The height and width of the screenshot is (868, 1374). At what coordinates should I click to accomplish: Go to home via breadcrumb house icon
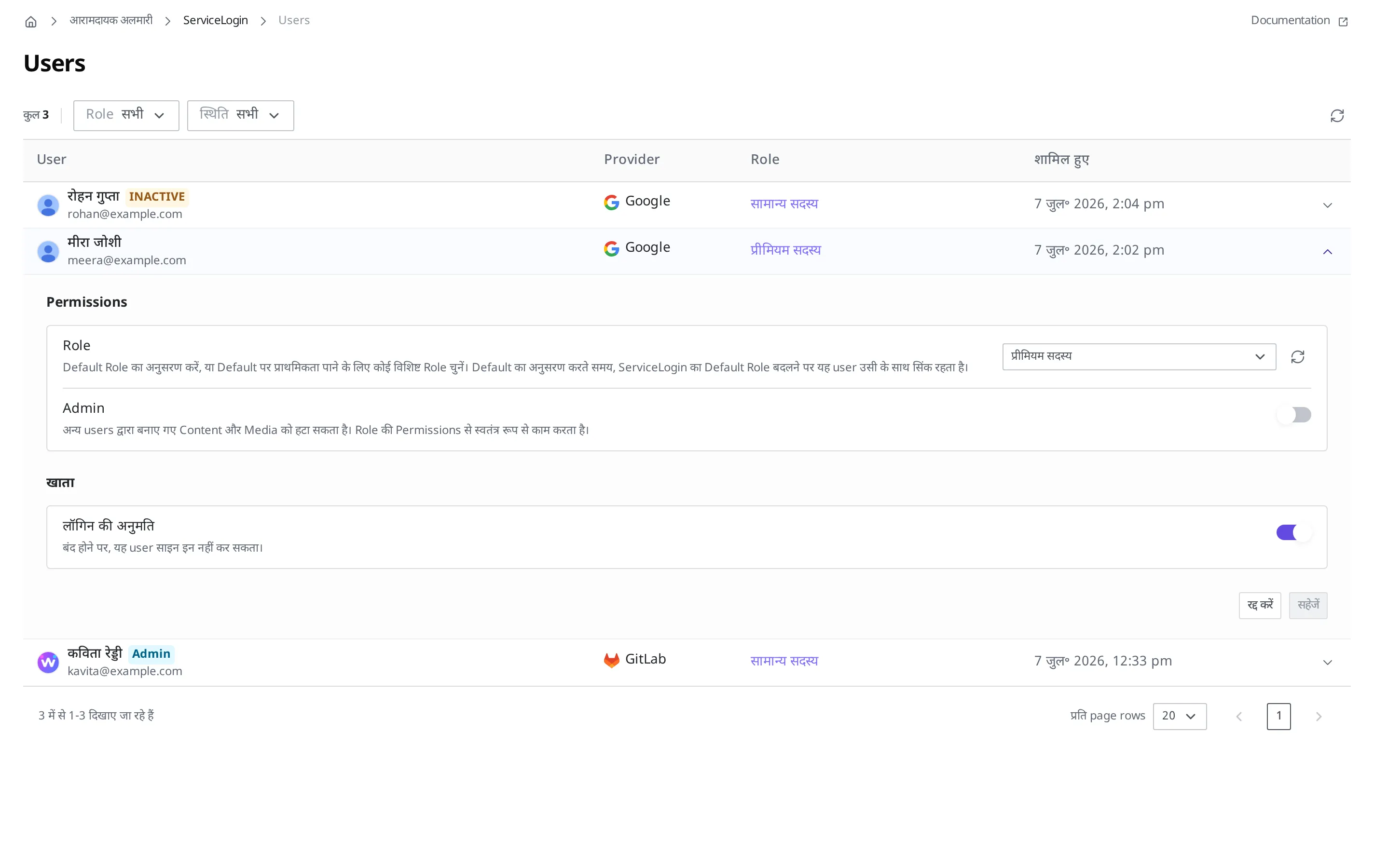[x=31, y=21]
